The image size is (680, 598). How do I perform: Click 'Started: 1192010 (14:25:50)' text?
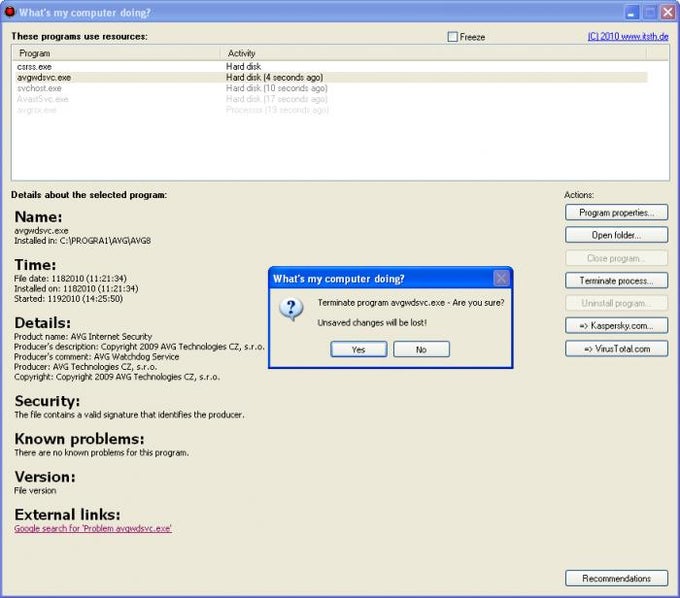(69, 299)
